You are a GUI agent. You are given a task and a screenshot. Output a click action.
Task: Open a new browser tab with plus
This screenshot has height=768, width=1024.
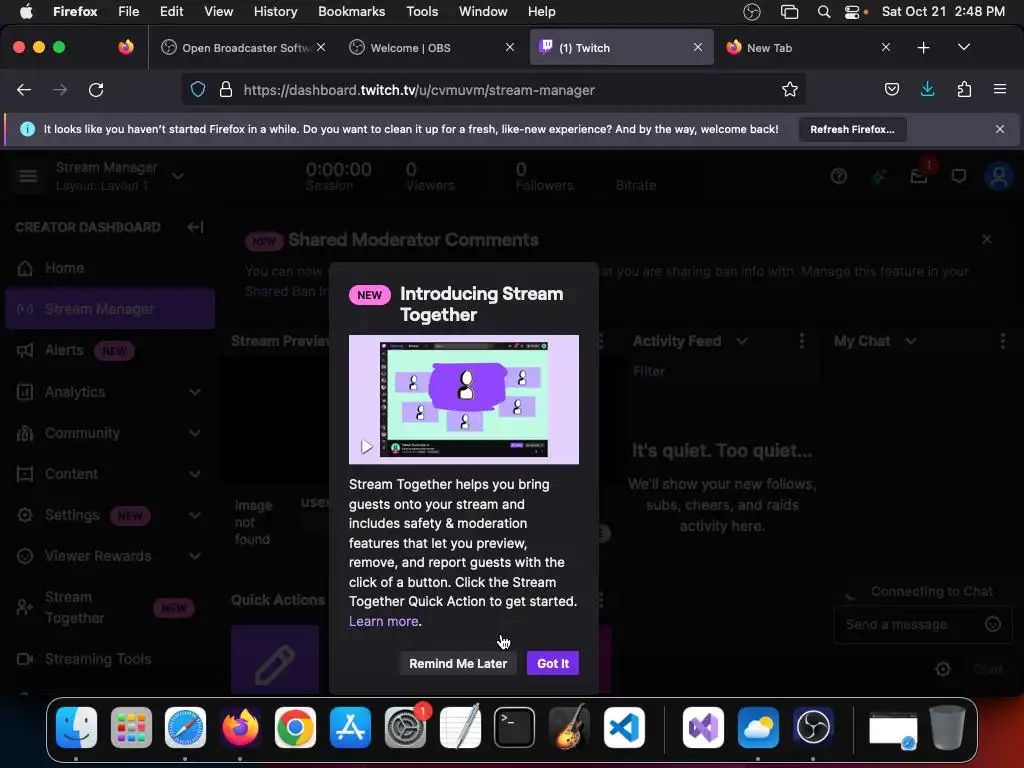click(923, 48)
